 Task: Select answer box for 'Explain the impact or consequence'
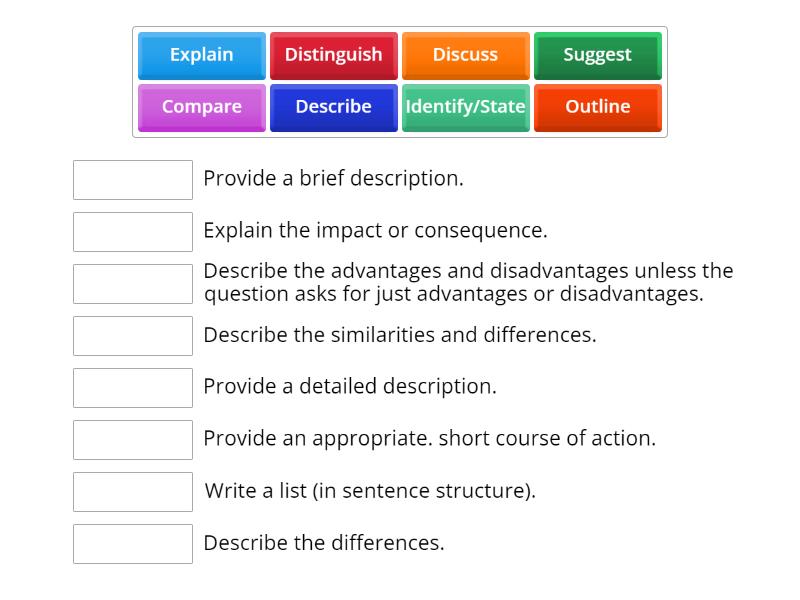(x=133, y=232)
